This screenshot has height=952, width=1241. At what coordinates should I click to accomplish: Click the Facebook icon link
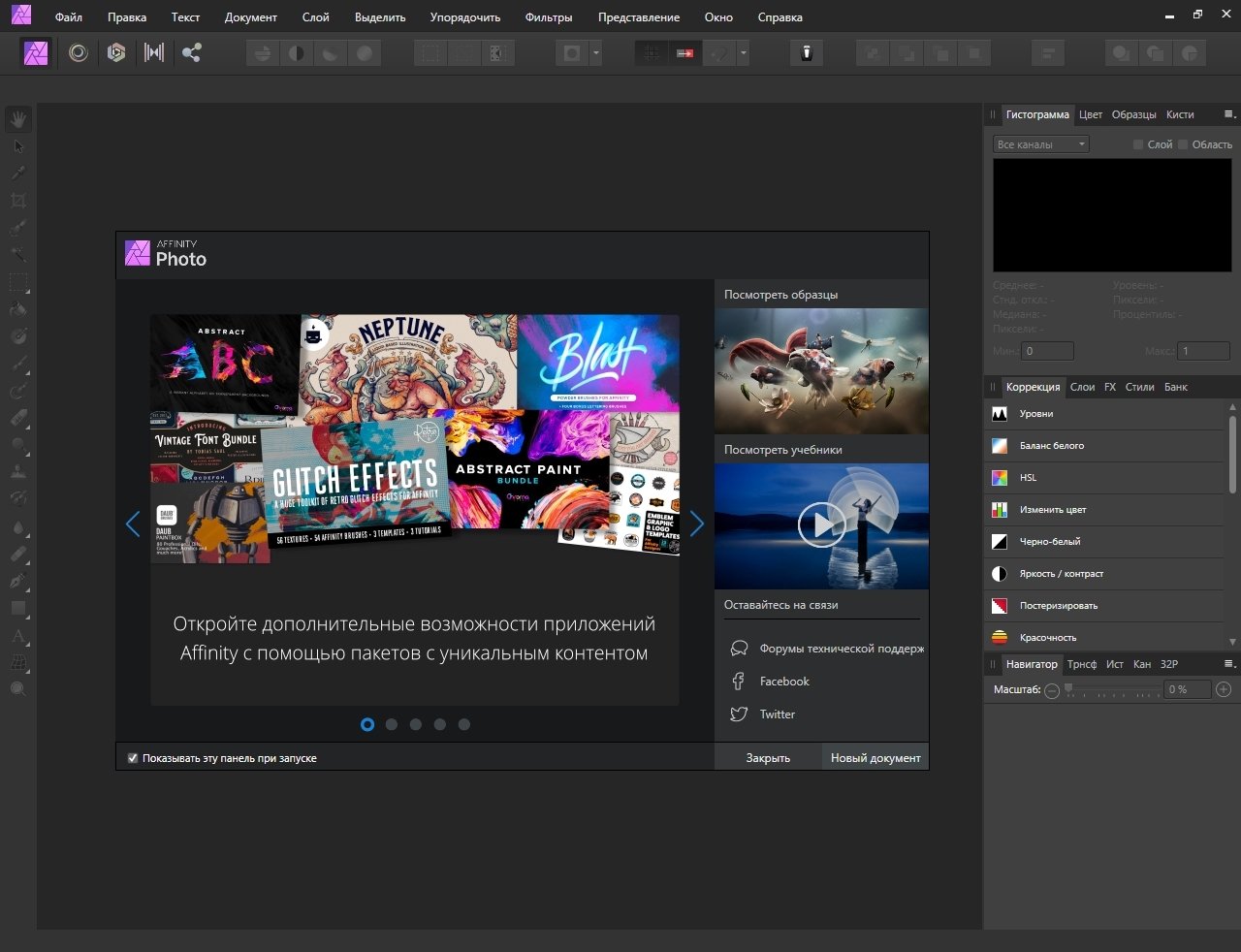[738, 682]
